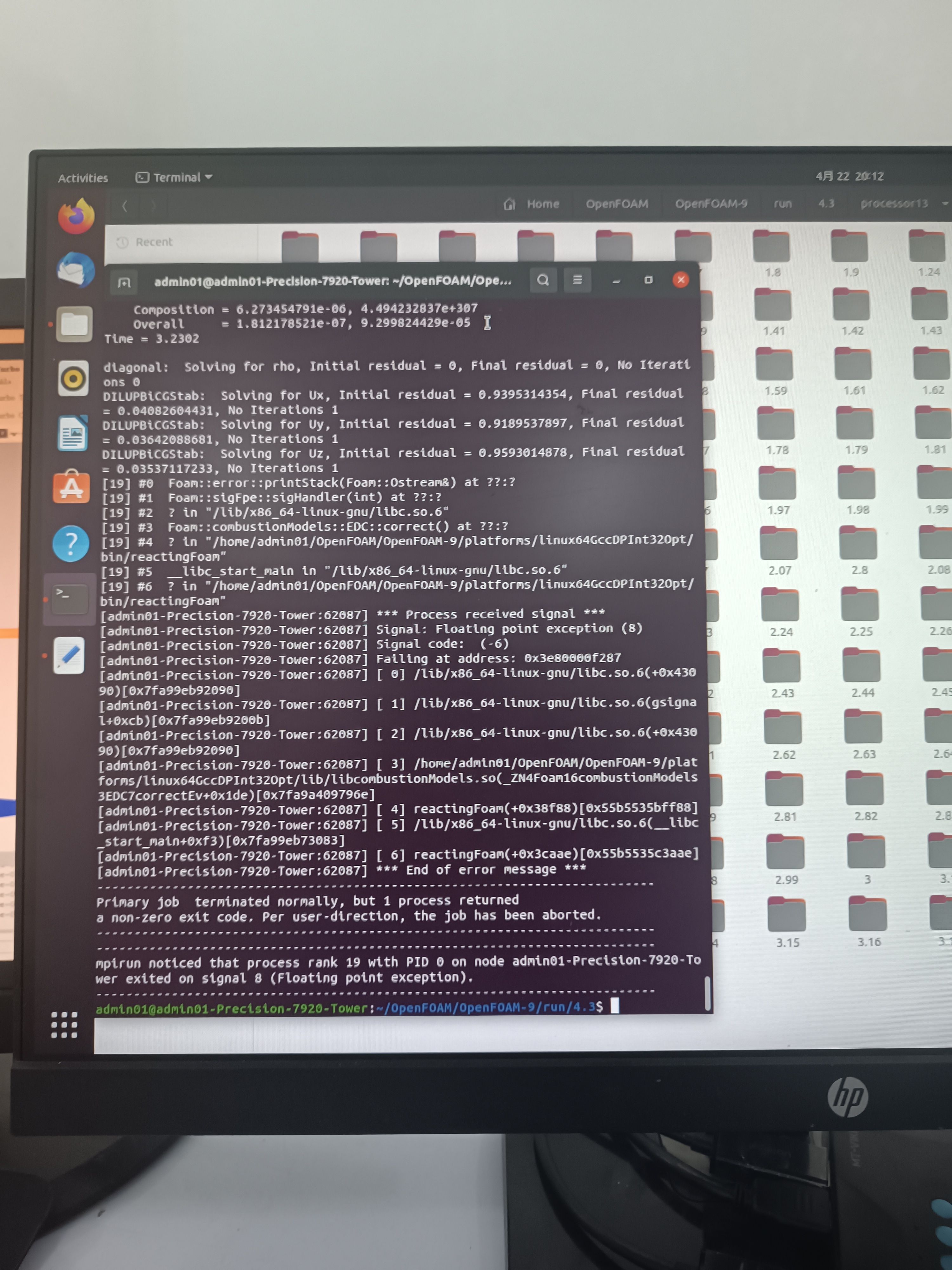Select the folder named 1.79
This screenshot has height=1270, width=952.
point(856,431)
